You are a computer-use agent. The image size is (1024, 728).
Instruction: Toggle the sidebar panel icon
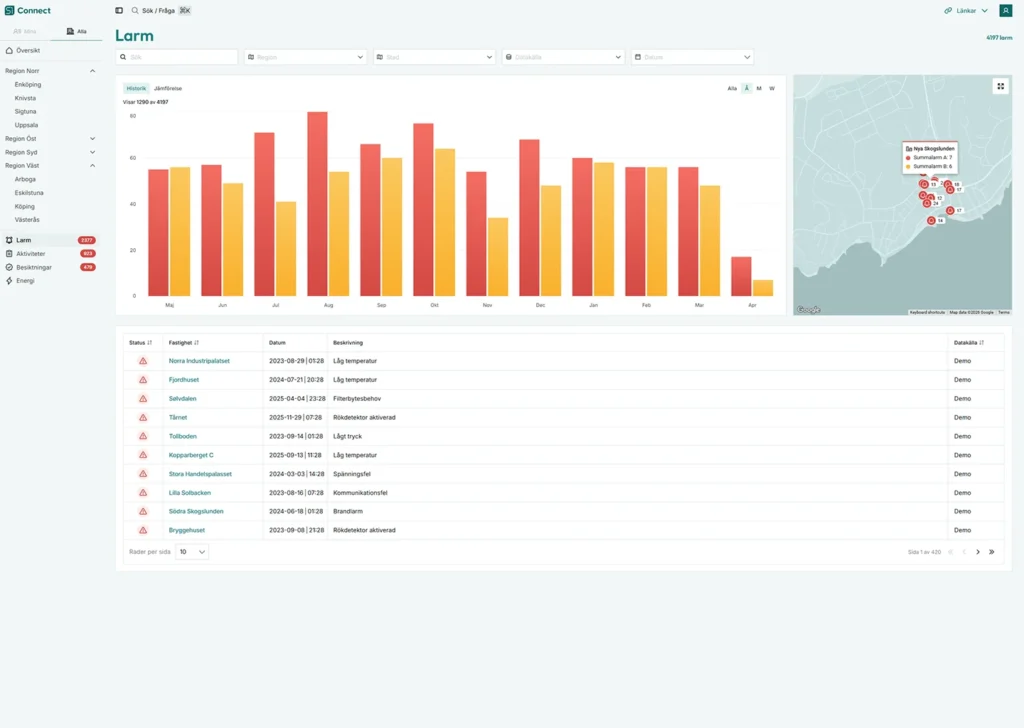pyautogui.click(x=119, y=11)
